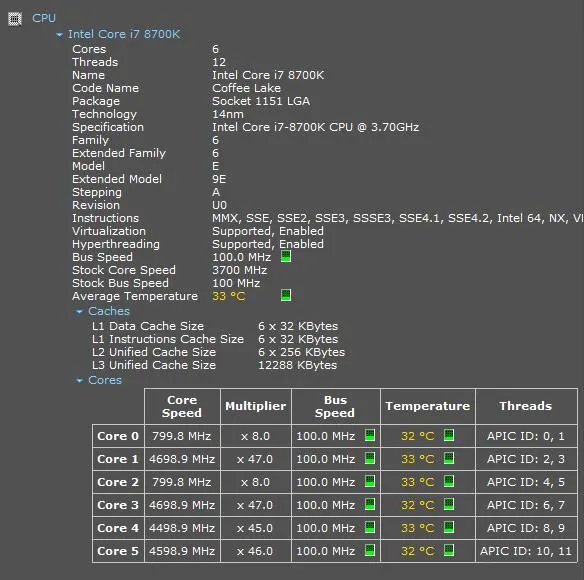Click the green graph icon beside Average Temperature

point(286,295)
